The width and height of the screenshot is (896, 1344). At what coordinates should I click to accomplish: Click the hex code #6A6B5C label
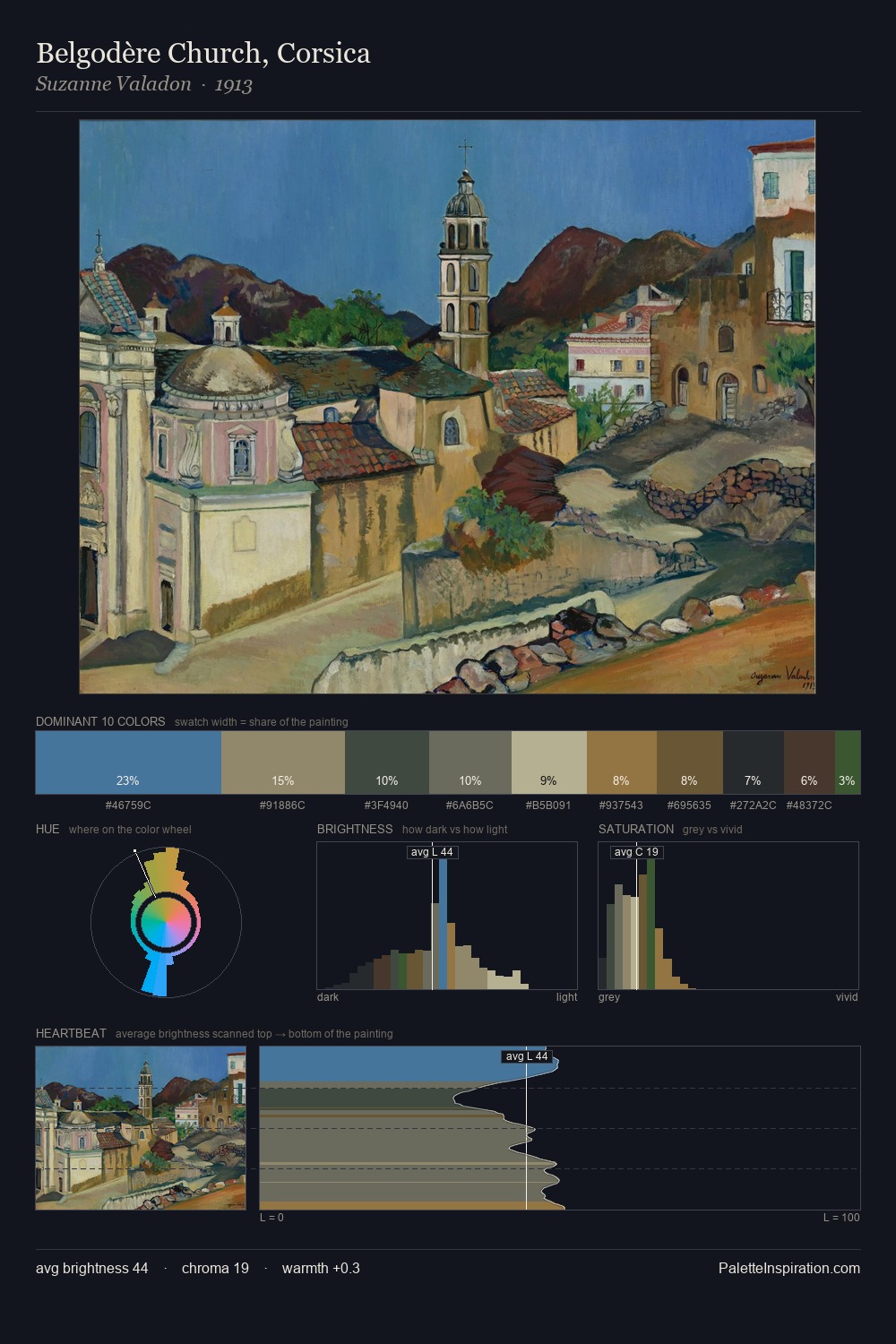click(x=470, y=806)
